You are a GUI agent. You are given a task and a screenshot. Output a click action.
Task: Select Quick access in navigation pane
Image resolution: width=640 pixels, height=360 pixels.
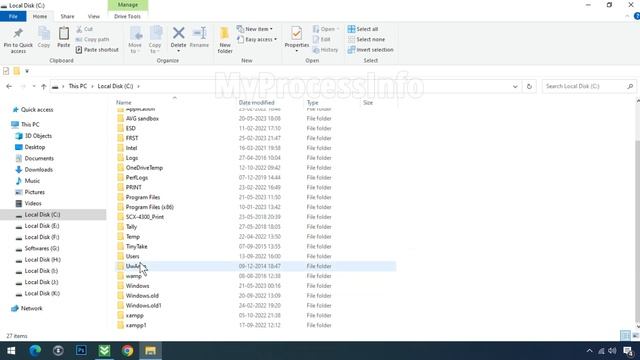37,109
